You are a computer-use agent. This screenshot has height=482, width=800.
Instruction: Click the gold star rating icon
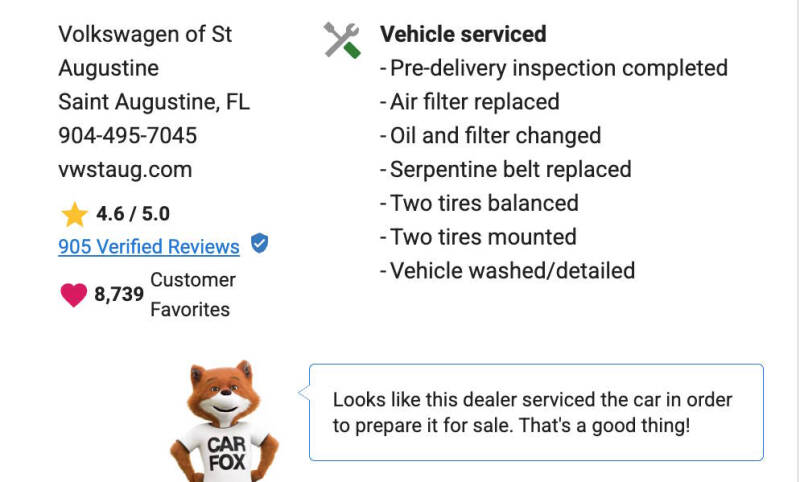pyautogui.click(x=74, y=214)
